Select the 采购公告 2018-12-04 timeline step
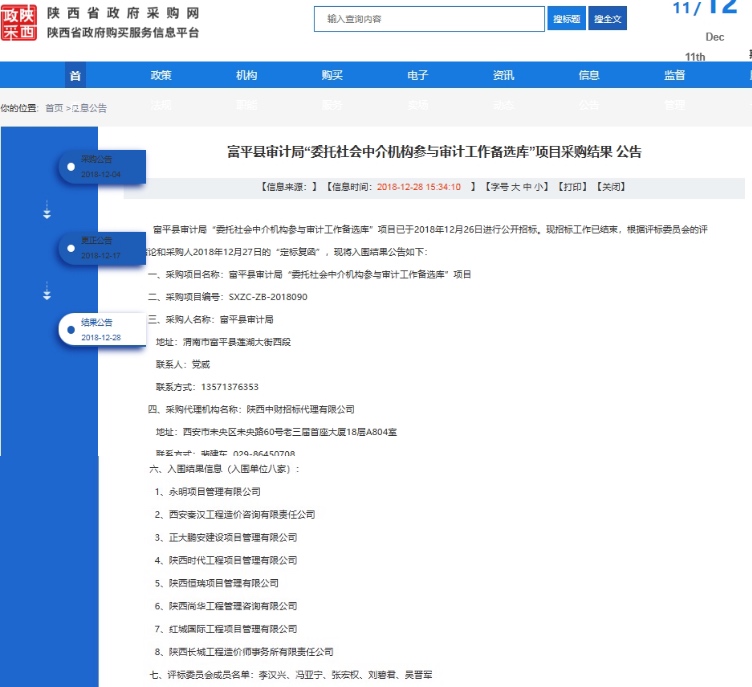 click(x=101, y=167)
